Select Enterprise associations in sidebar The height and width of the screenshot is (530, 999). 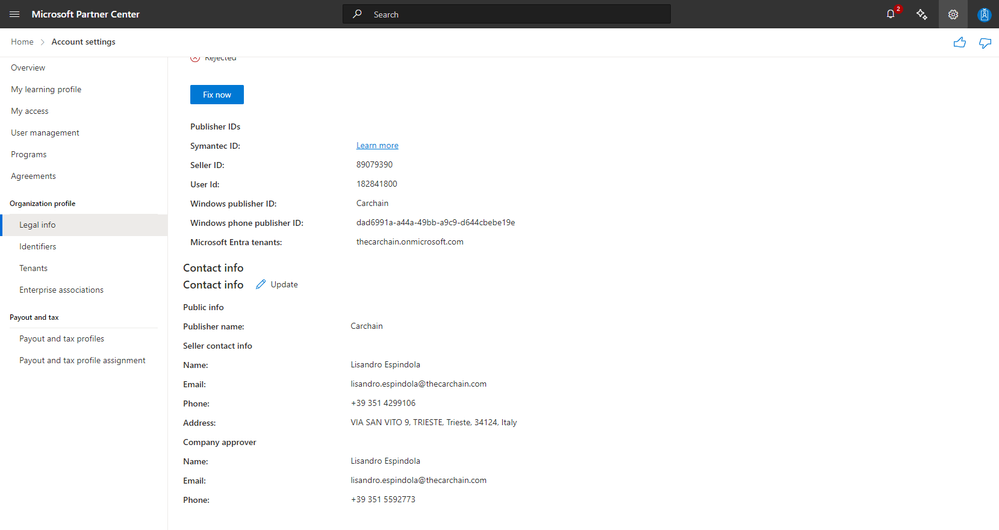tap(61, 290)
